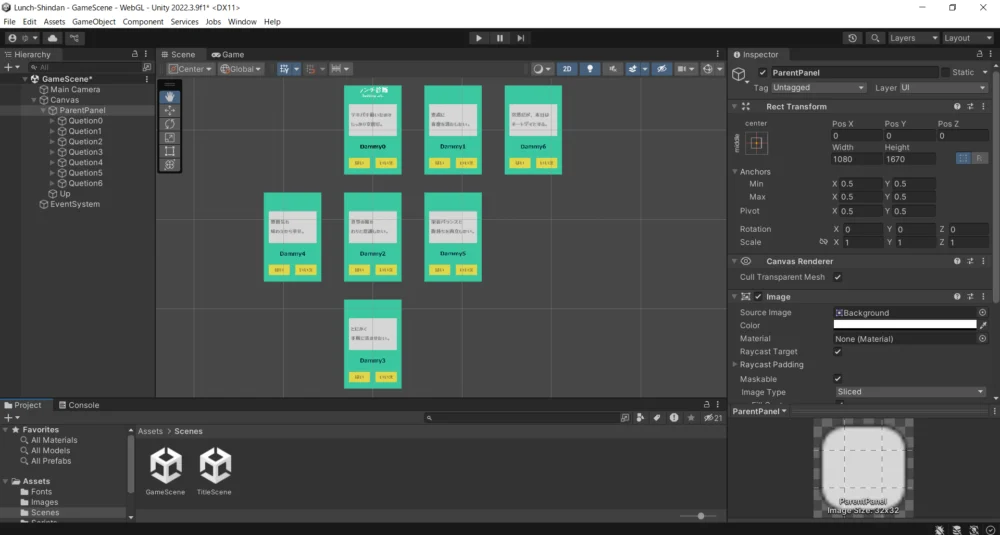Toggle the Scene grid visibility button
The image size is (1000, 535).
tap(284, 69)
